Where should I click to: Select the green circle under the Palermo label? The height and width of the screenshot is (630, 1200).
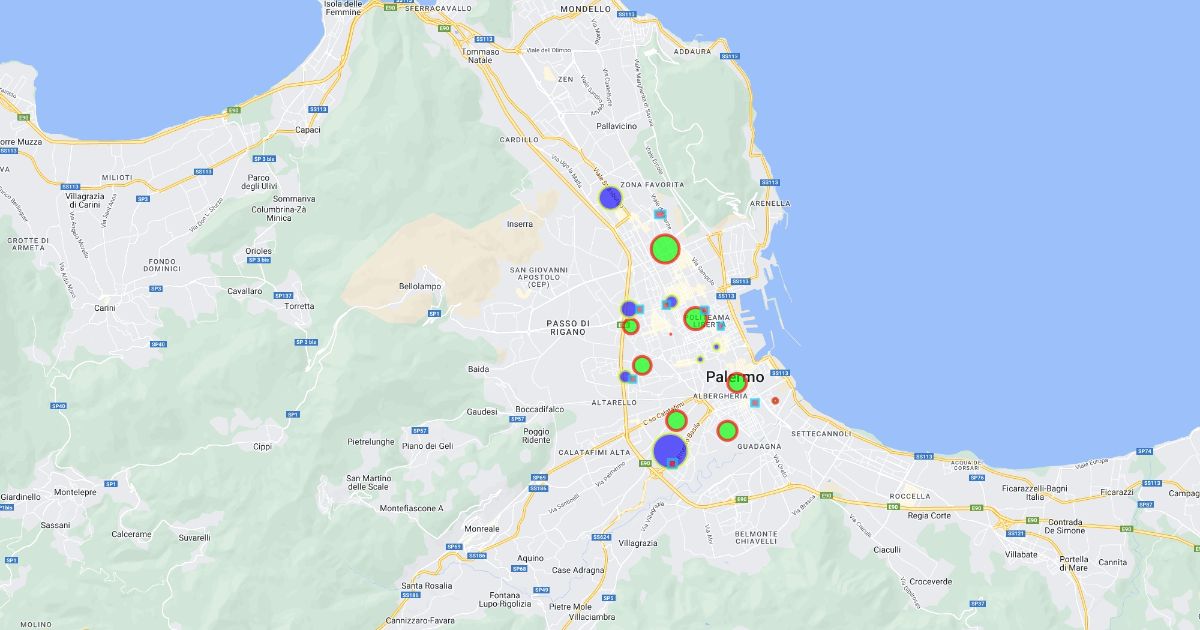736,384
